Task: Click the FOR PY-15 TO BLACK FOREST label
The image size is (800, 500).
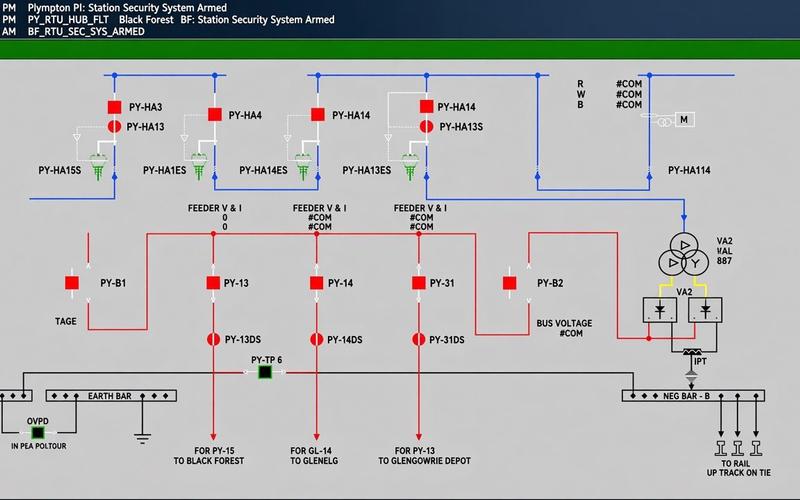Action: (209, 456)
